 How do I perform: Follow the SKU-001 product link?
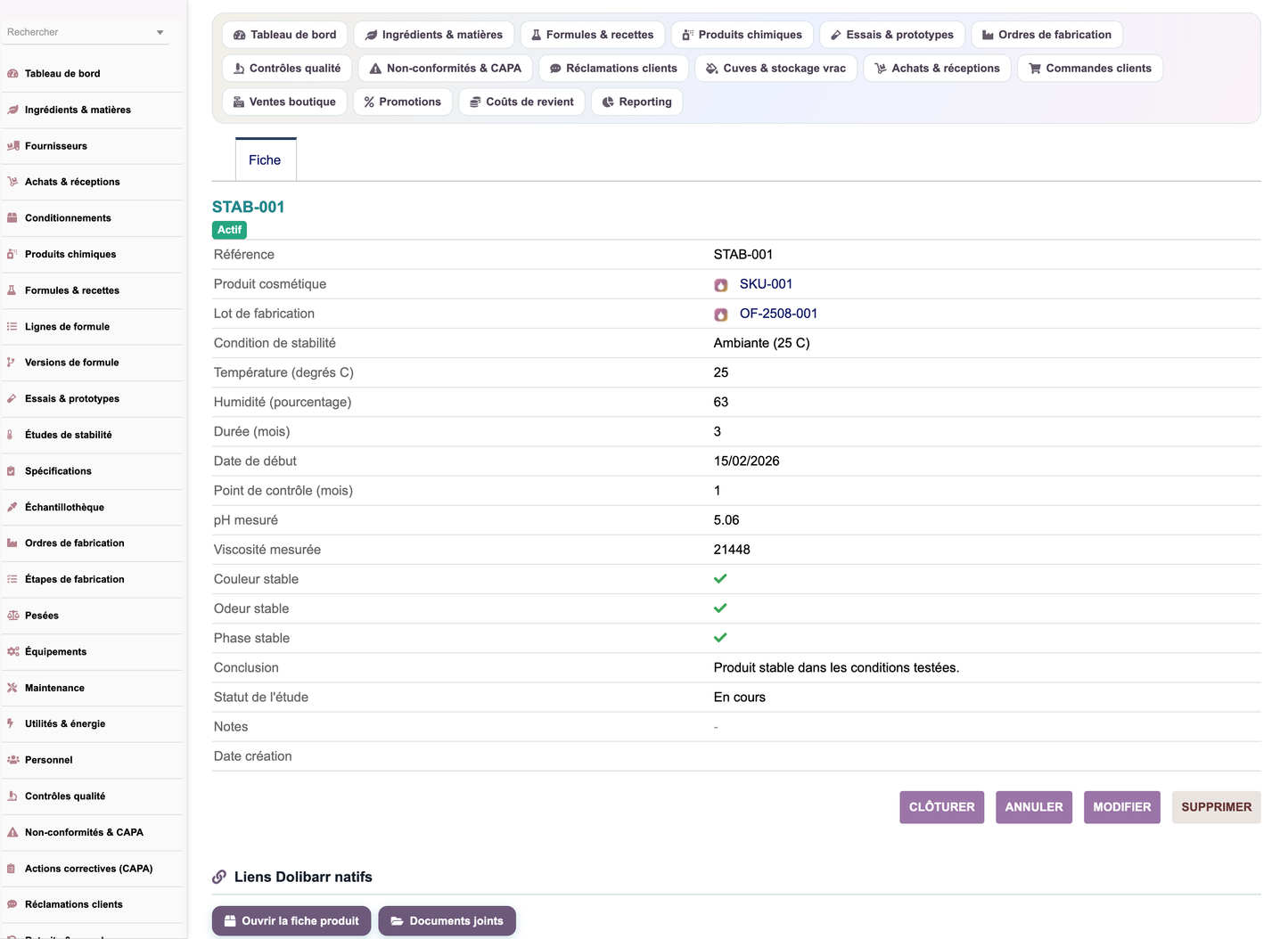tap(766, 284)
